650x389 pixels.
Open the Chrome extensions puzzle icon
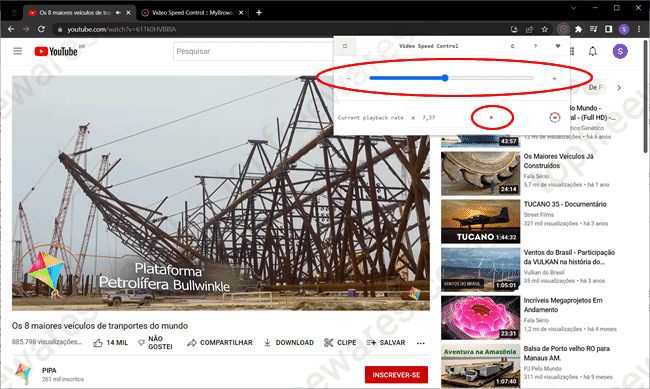578,29
